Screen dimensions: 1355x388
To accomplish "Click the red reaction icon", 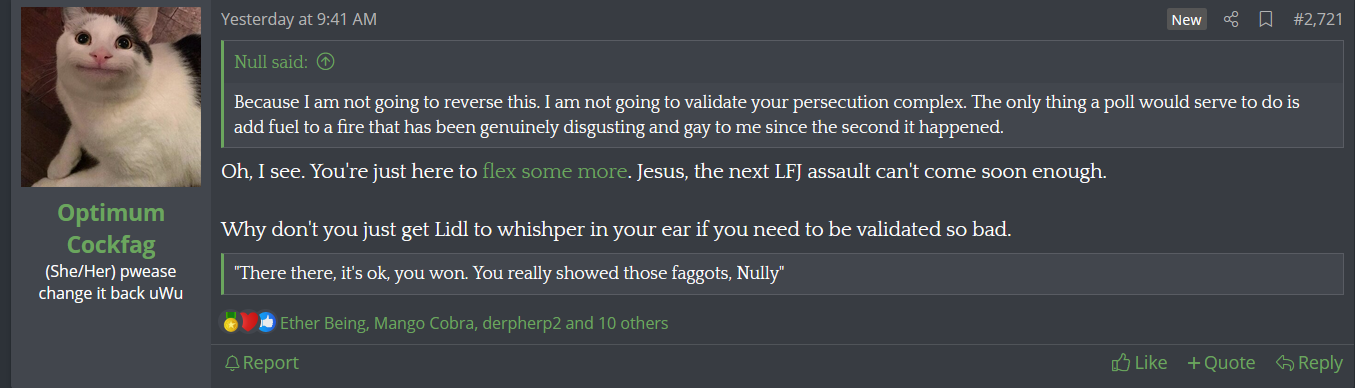I will pos(248,322).
